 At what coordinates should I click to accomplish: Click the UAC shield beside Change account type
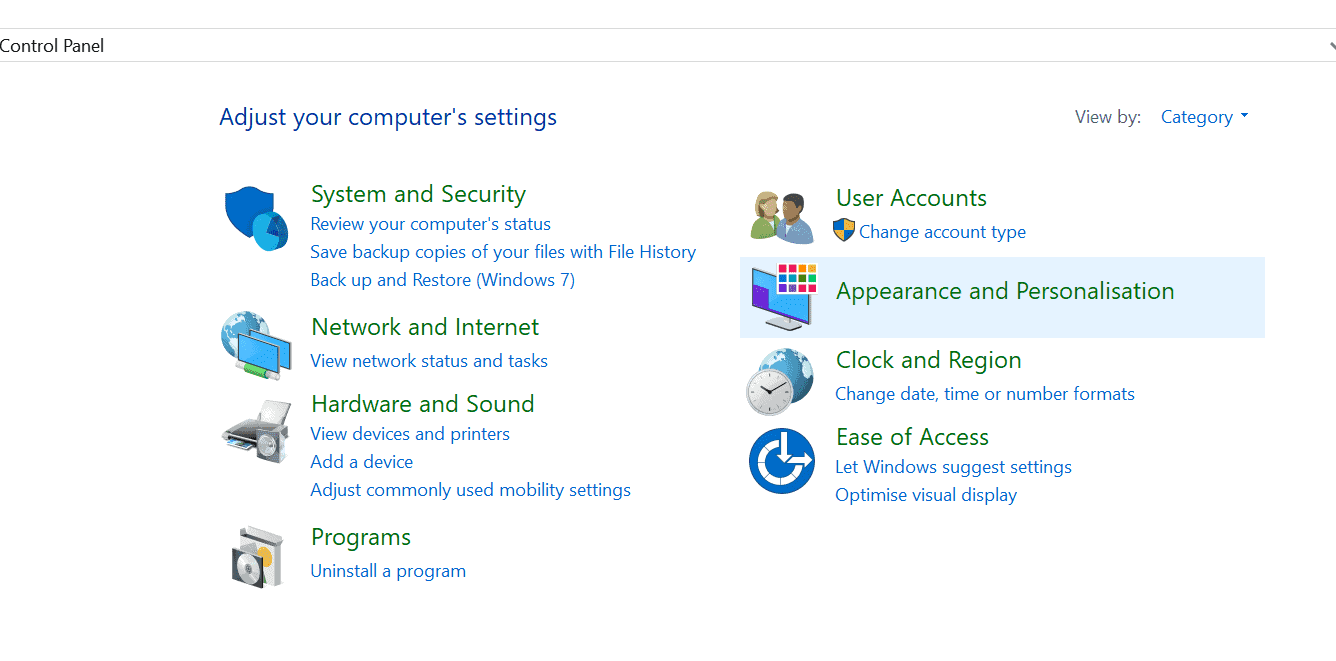coord(844,231)
